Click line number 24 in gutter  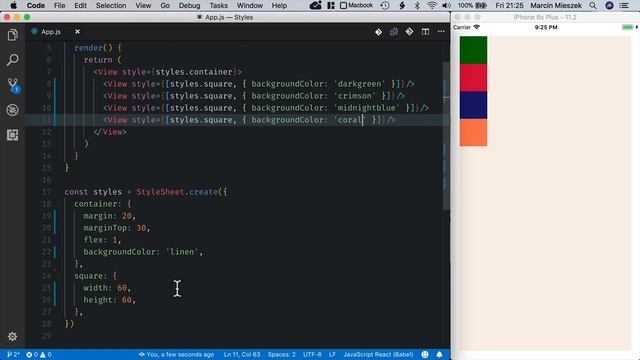[47, 276]
